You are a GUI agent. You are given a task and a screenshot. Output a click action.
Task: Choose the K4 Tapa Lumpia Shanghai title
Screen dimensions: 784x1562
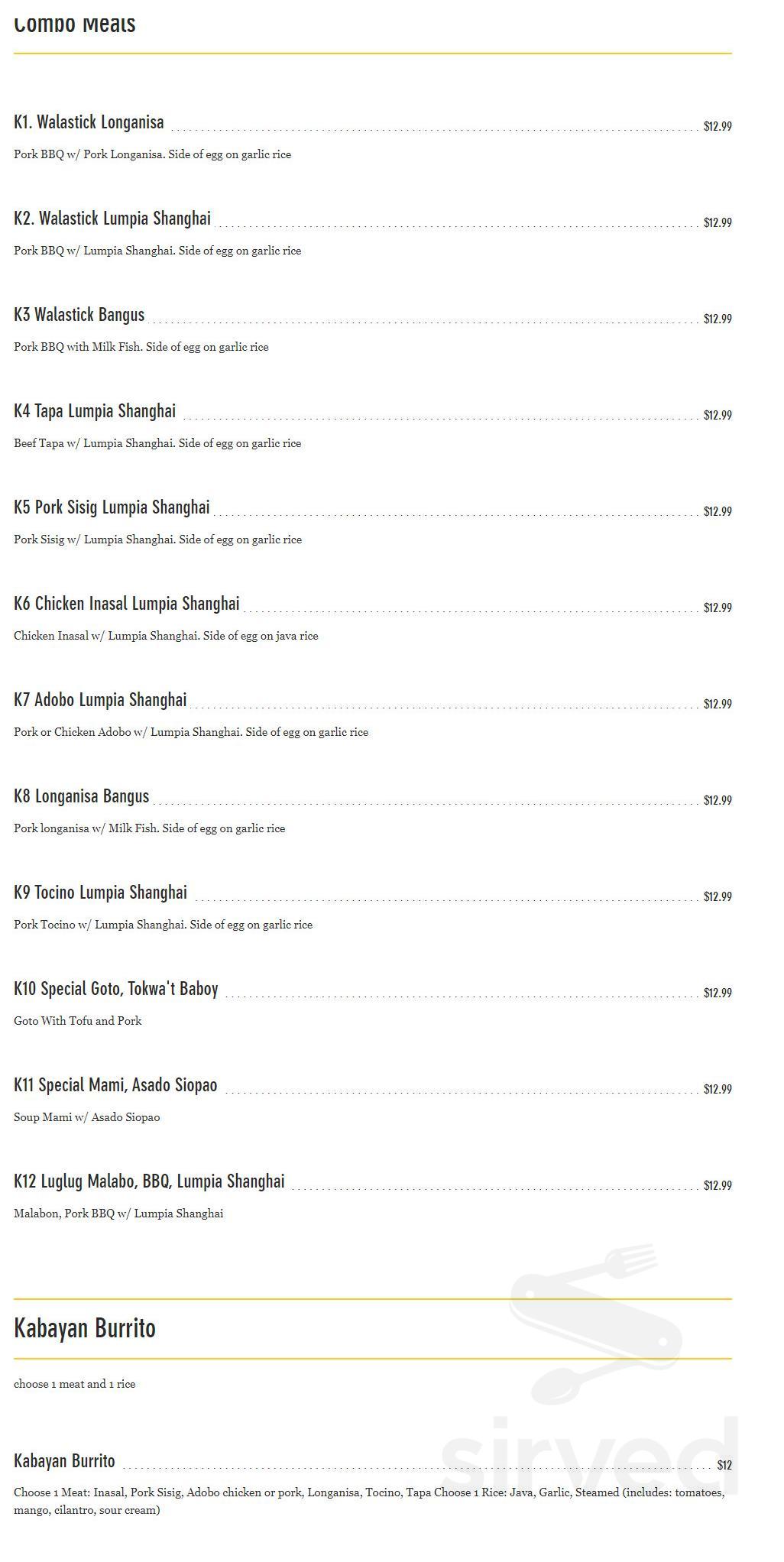(95, 411)
